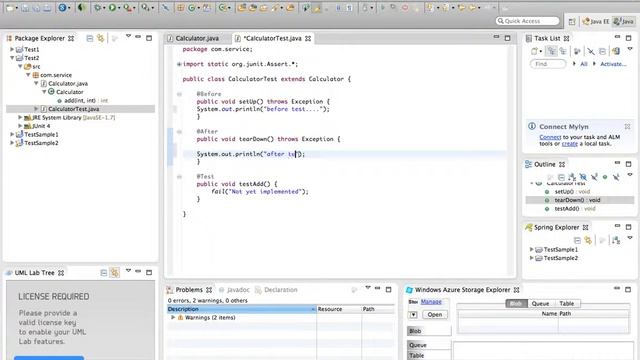
Task: Toggle Sort alphabetically in Outline
Action: pos(572,177)
